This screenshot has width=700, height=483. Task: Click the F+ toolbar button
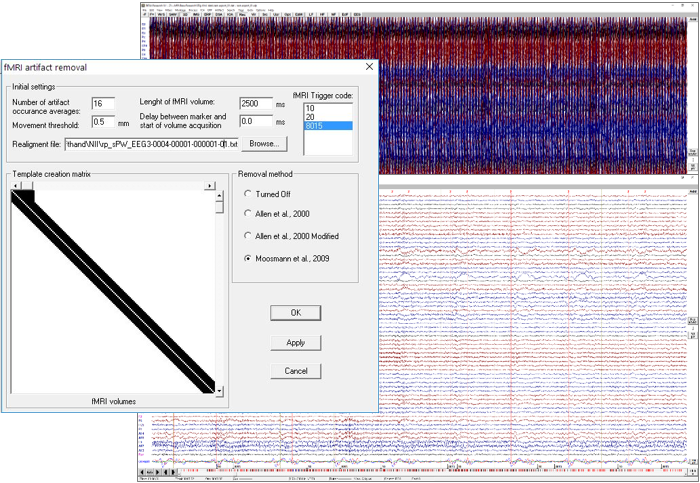tap(152, 14)
